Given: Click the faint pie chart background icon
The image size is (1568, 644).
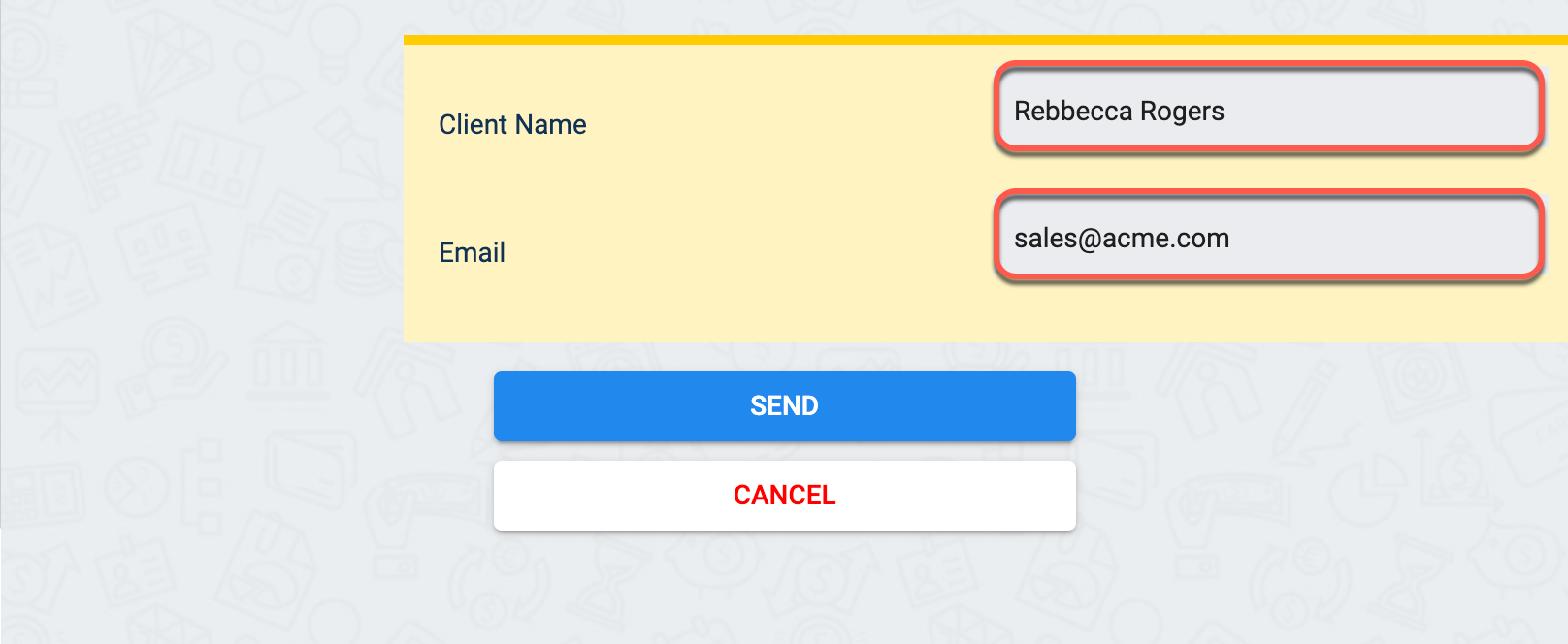Looking at the screenshot, I should coord(136,485).
